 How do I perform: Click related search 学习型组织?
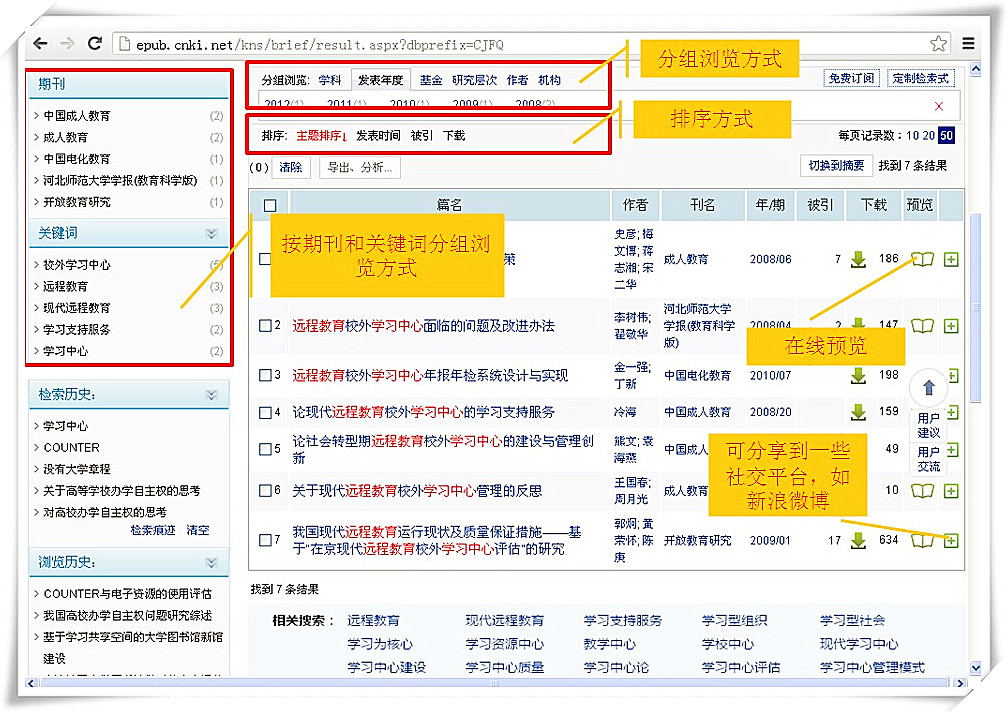pos(734,621)
